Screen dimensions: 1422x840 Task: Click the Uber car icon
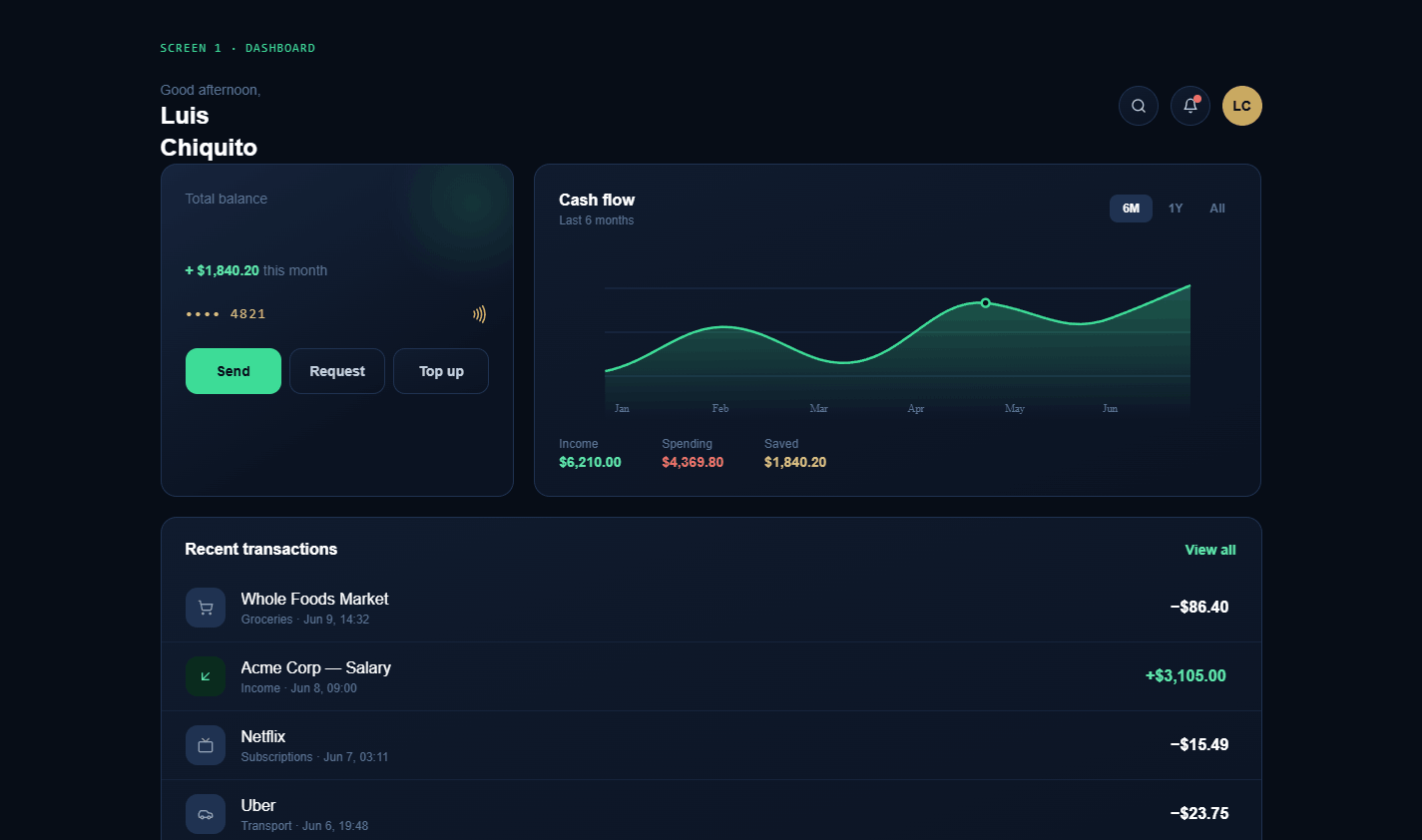tap(206, 814)
